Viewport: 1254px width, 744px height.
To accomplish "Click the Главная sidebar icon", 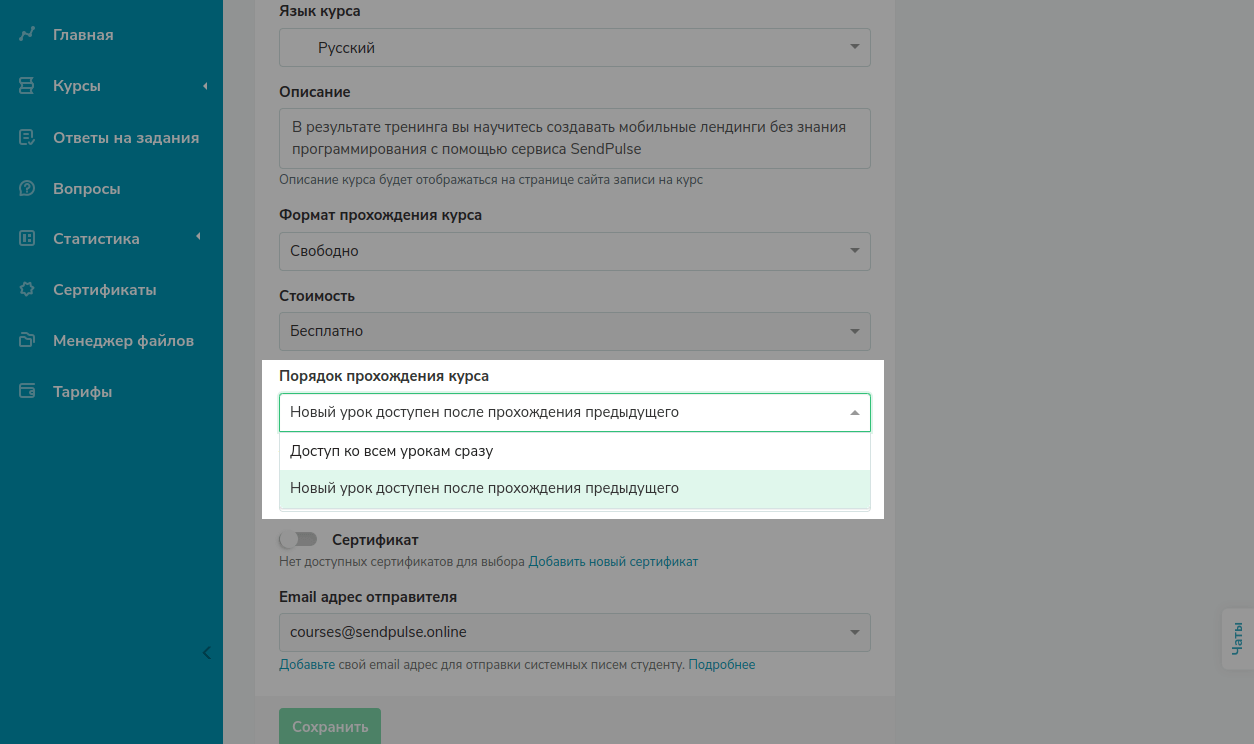I will [27, 35].
